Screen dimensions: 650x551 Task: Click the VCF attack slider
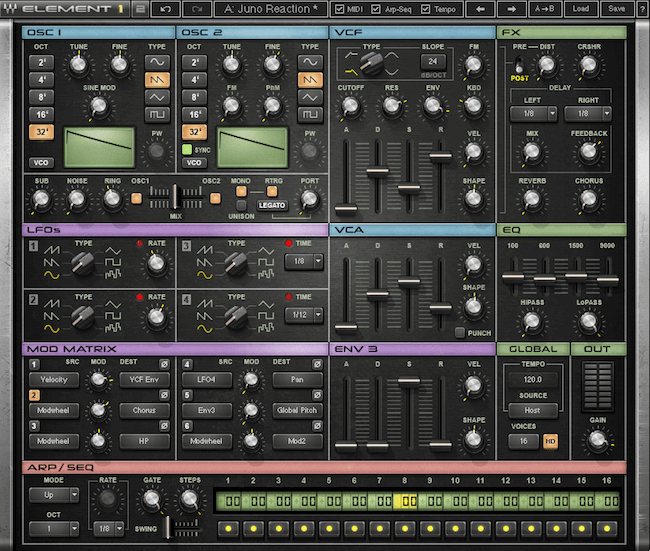pyautogui.click(x=346, y=210)
